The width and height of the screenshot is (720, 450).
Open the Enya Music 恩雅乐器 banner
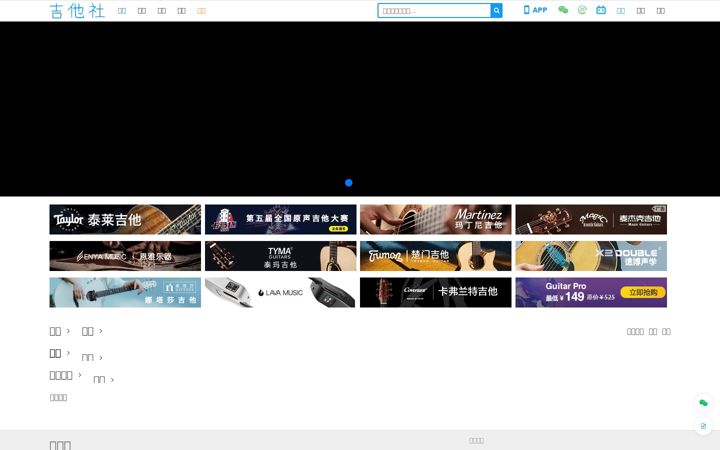pyautogui.click(x=125, y=256)
